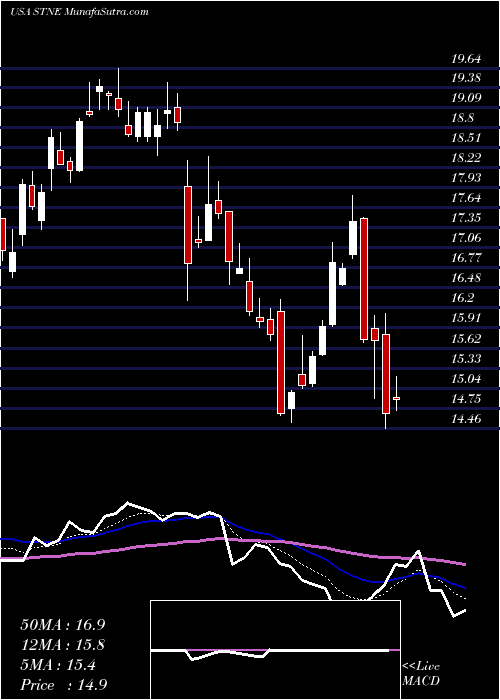Click the '12MA : 15.8' readout
The width and height of the screenshot is (500, 700).
coord(63,645)
